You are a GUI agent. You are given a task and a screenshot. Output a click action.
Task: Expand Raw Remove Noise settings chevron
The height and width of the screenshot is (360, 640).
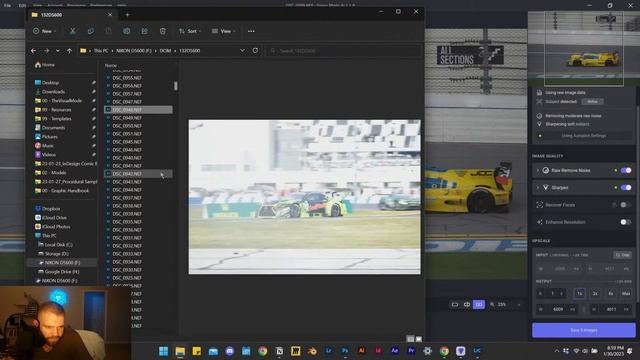pyautogui.click(x=538, y=170)
